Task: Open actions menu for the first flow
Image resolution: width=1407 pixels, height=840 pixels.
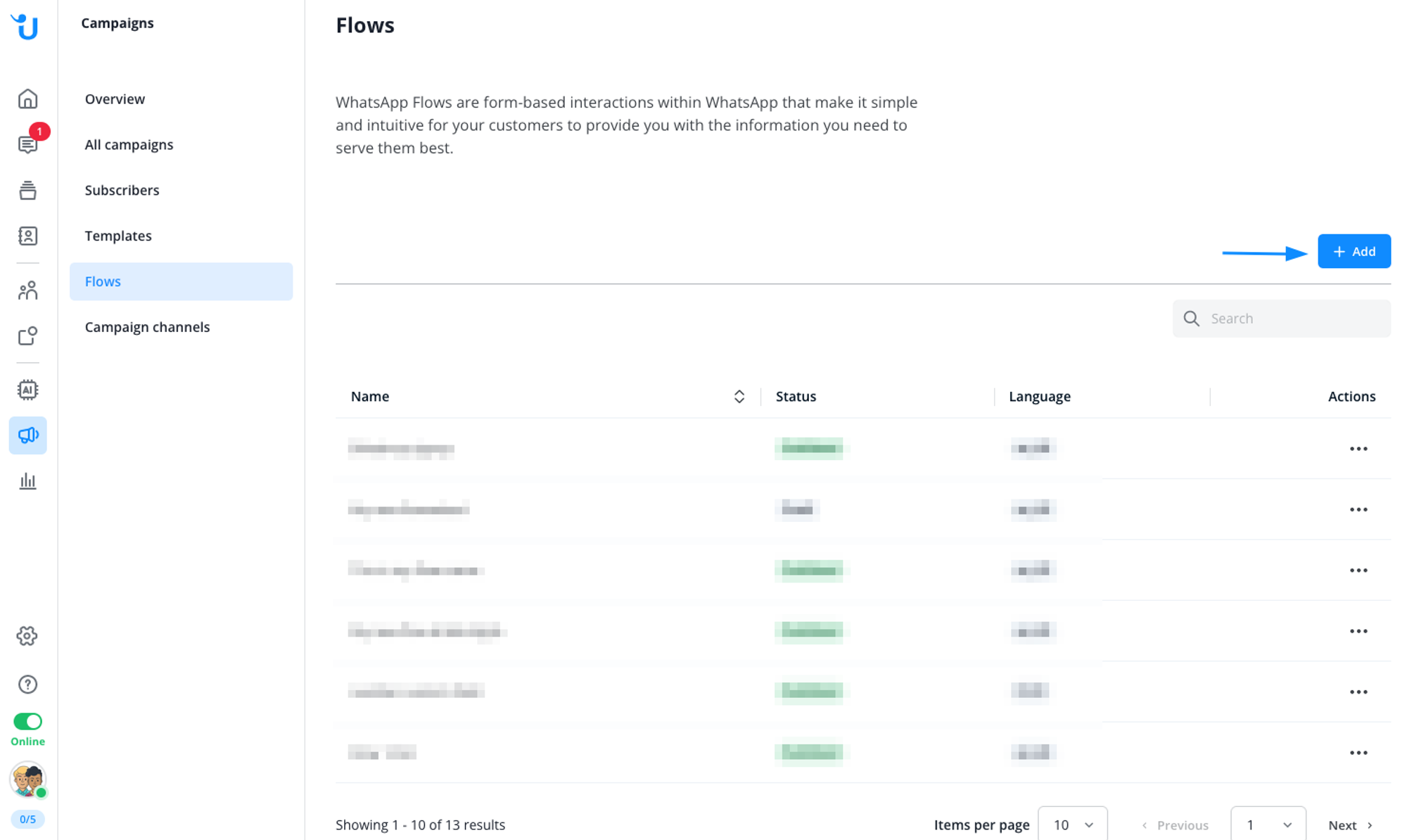Action: (1358, 449)
